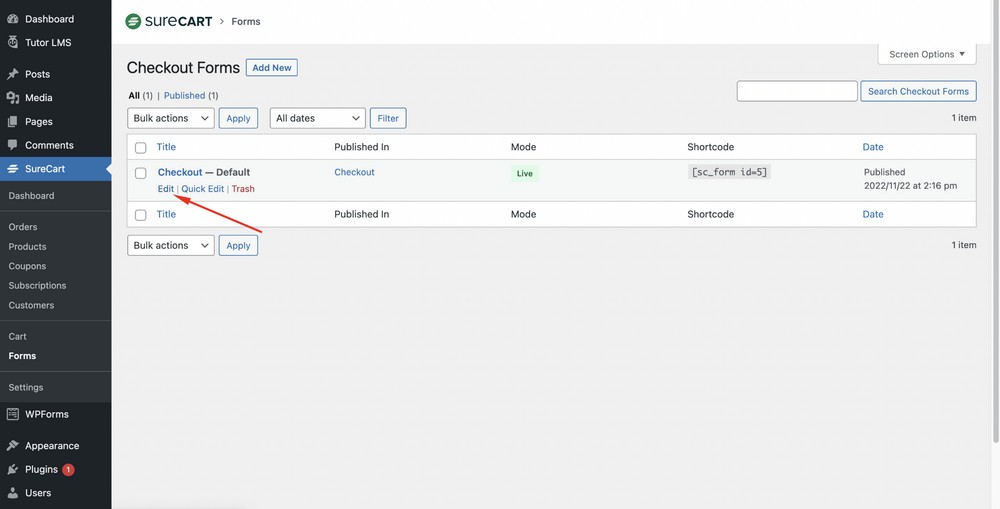Click the Media library icon
Image resolution: width=1000 pixels, height=509 pixels.
[12, 98]
